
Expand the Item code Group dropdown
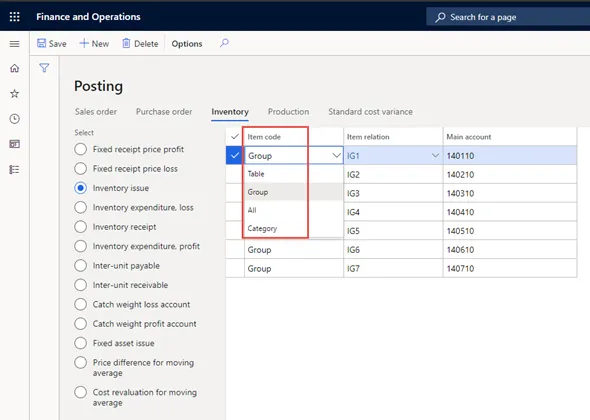pos(336,155)
